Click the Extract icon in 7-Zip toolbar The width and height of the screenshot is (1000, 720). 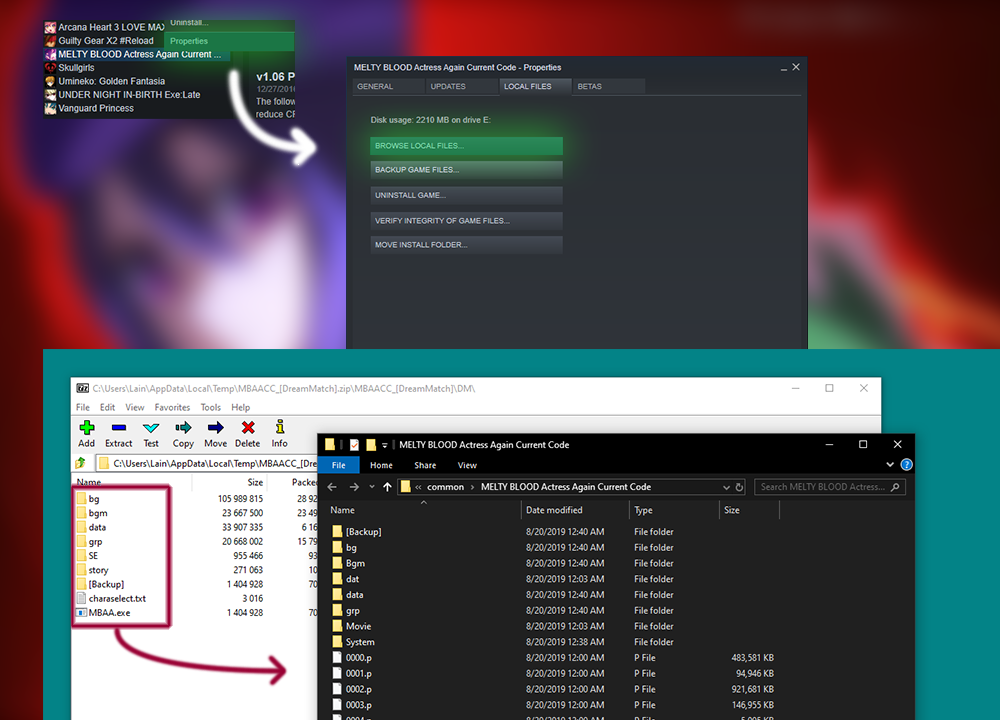(x=119, y=427)
